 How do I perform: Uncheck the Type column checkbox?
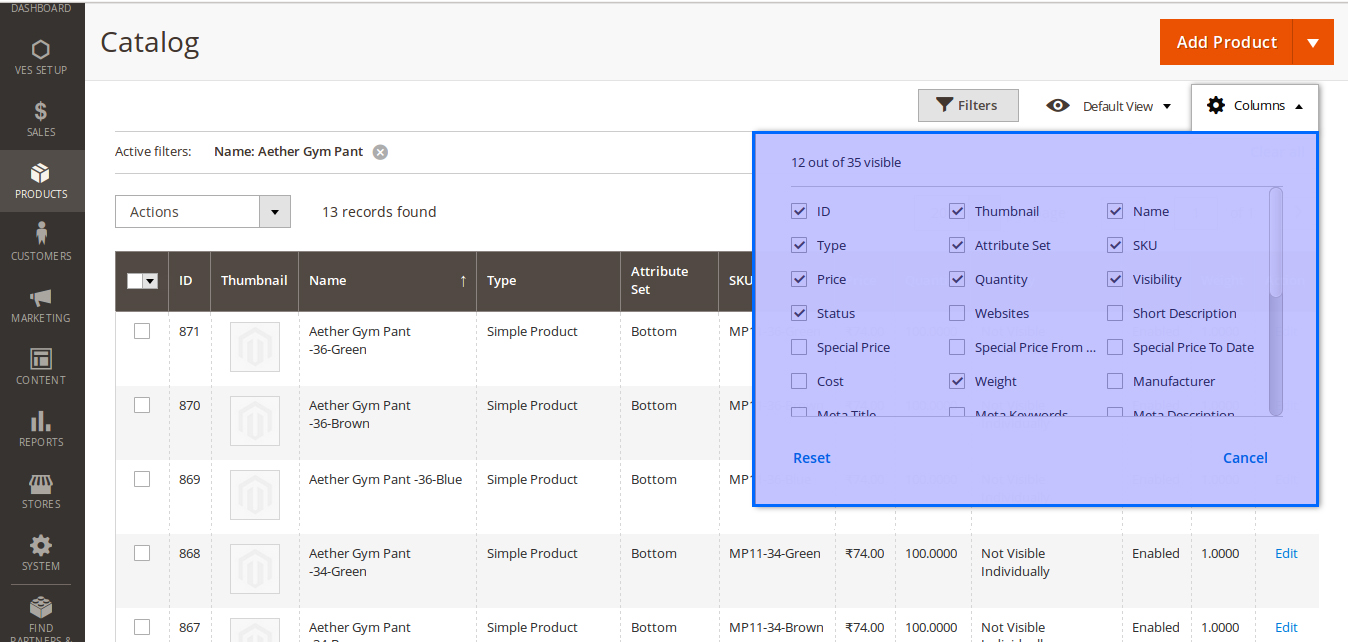(799, 245)
